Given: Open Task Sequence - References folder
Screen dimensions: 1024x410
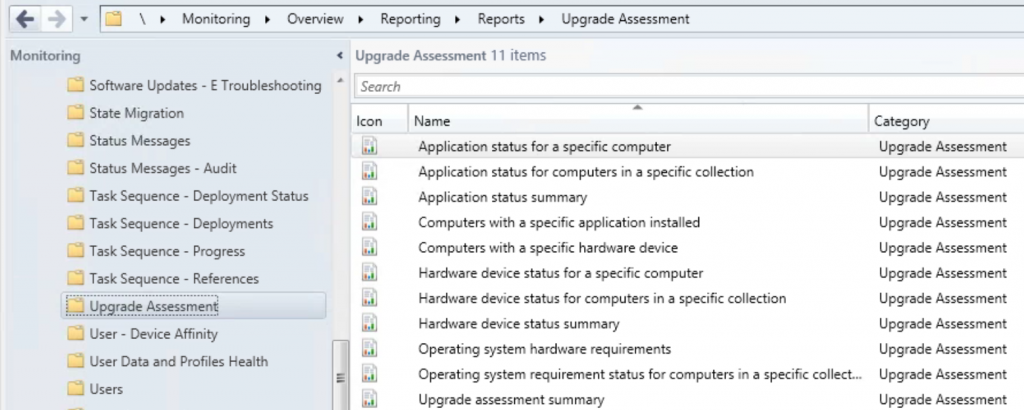Looking at the screenshot, I should pos(163,278).
